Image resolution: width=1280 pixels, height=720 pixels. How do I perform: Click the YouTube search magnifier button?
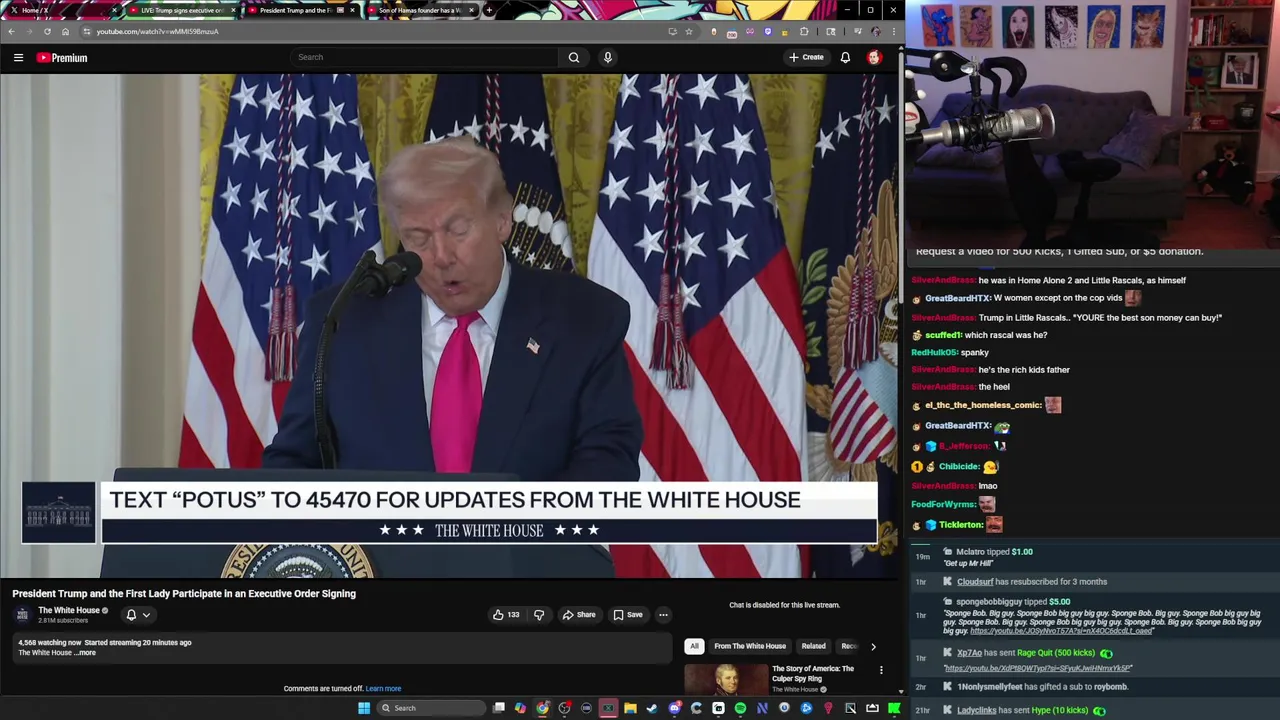point(574,57)
